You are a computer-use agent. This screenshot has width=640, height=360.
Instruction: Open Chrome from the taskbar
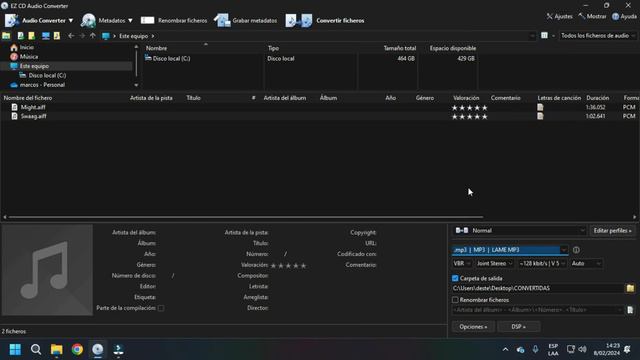click(77, 349)
